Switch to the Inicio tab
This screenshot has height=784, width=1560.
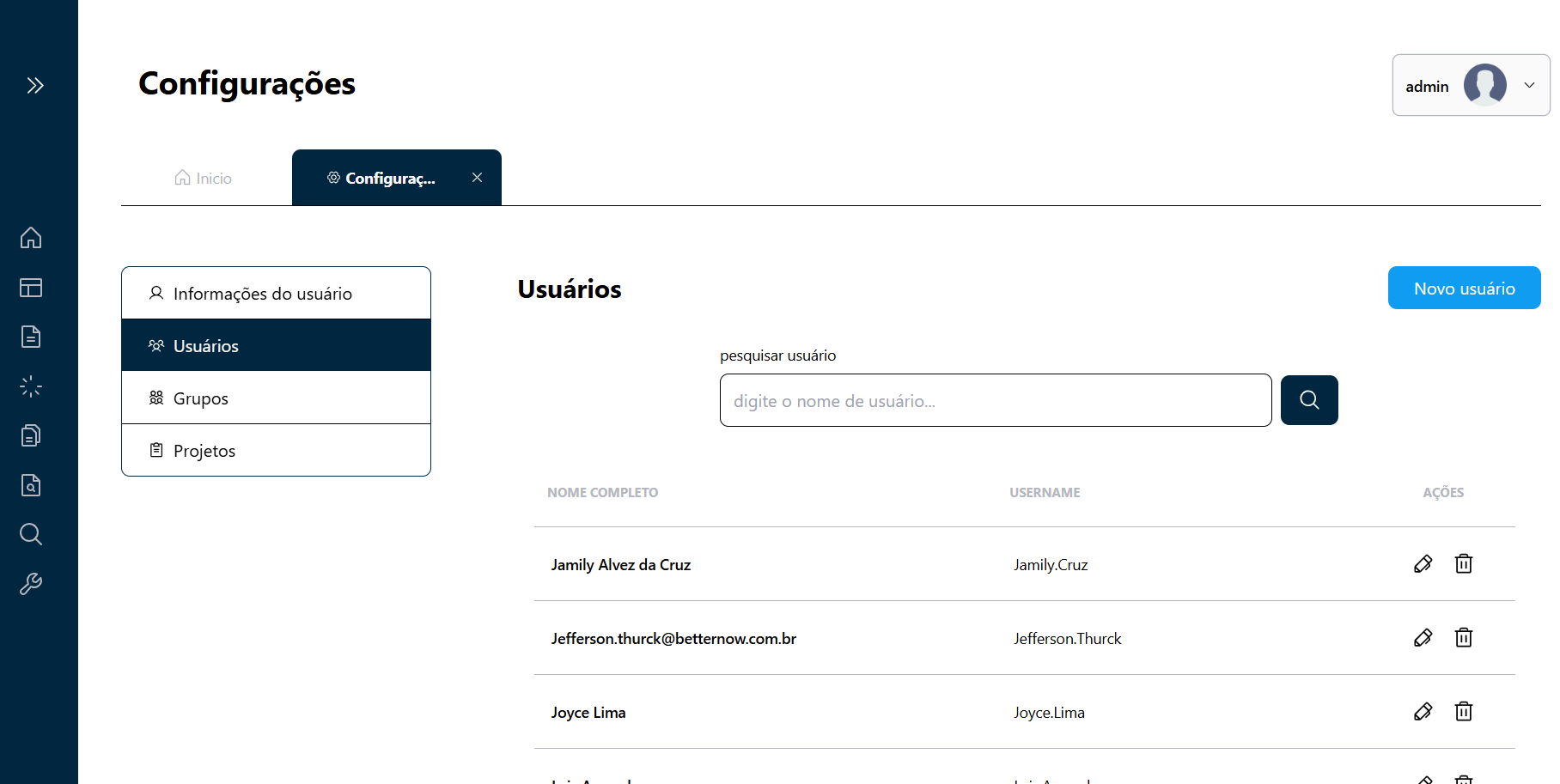click(204, 179)
